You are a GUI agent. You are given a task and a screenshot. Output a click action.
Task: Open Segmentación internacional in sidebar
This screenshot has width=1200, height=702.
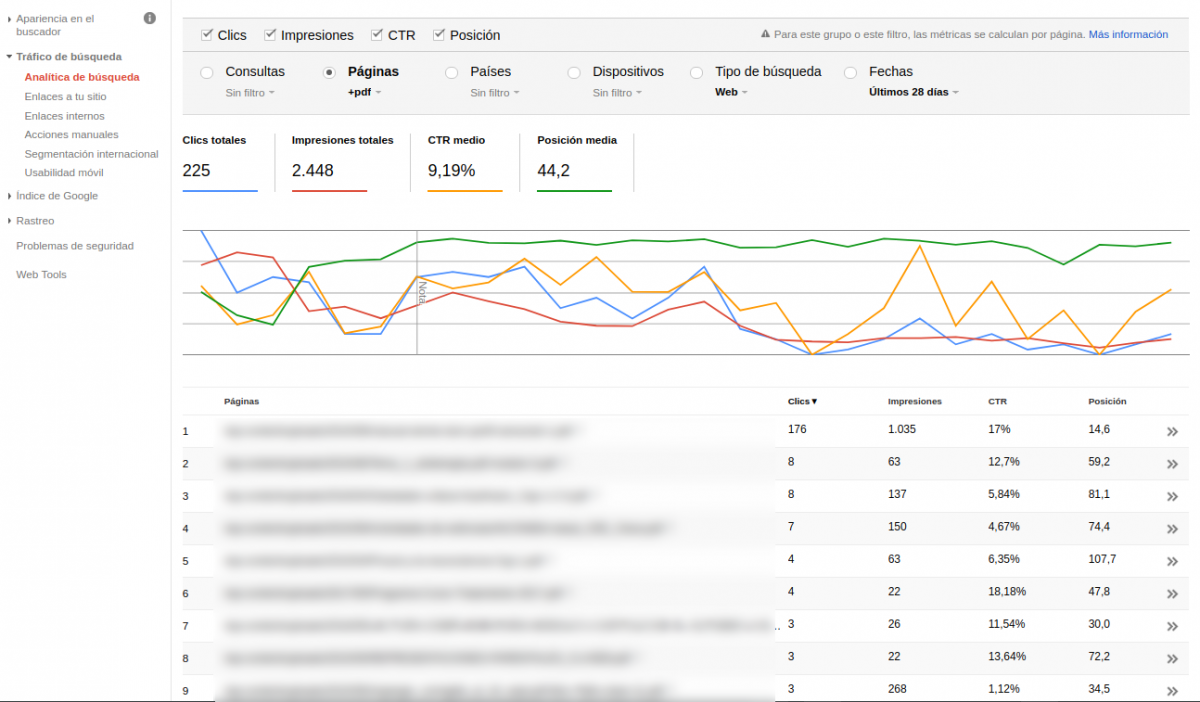[x=91, y=154]
